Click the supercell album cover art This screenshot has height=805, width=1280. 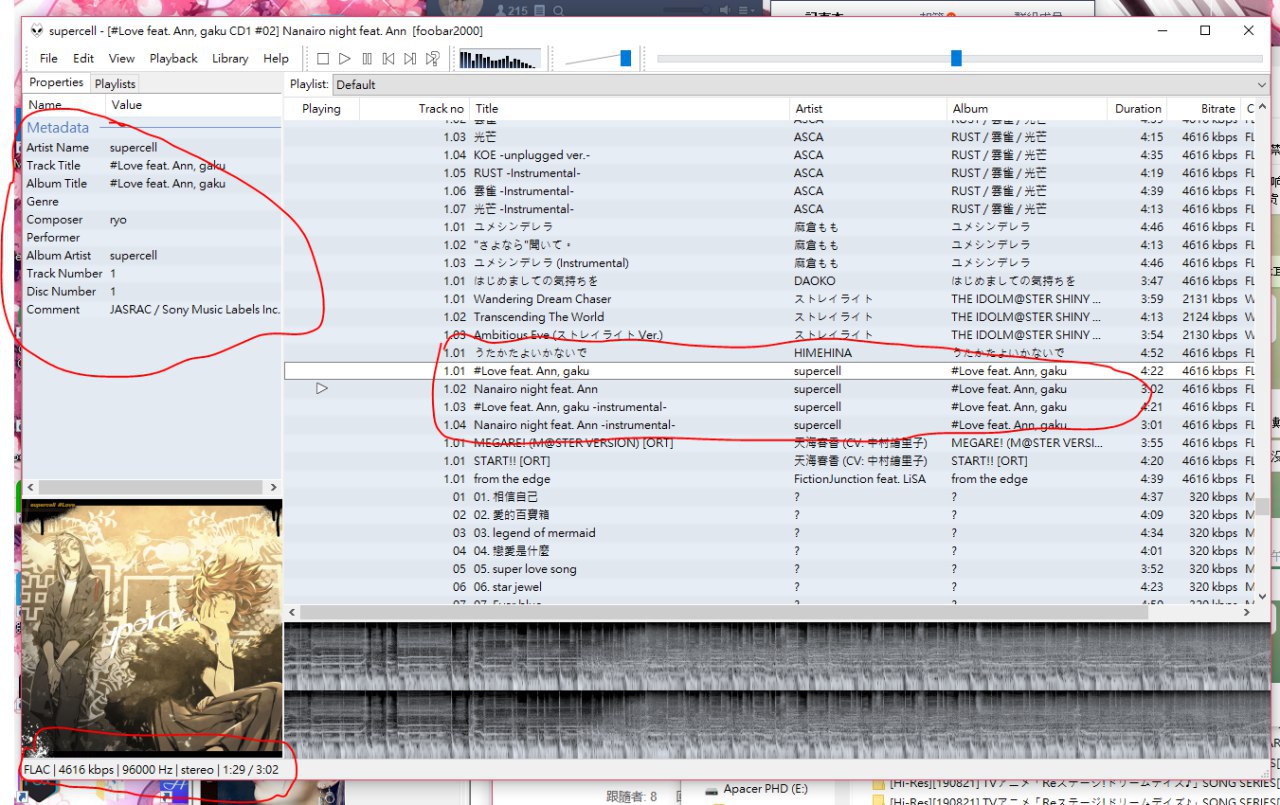coord(152,627)
